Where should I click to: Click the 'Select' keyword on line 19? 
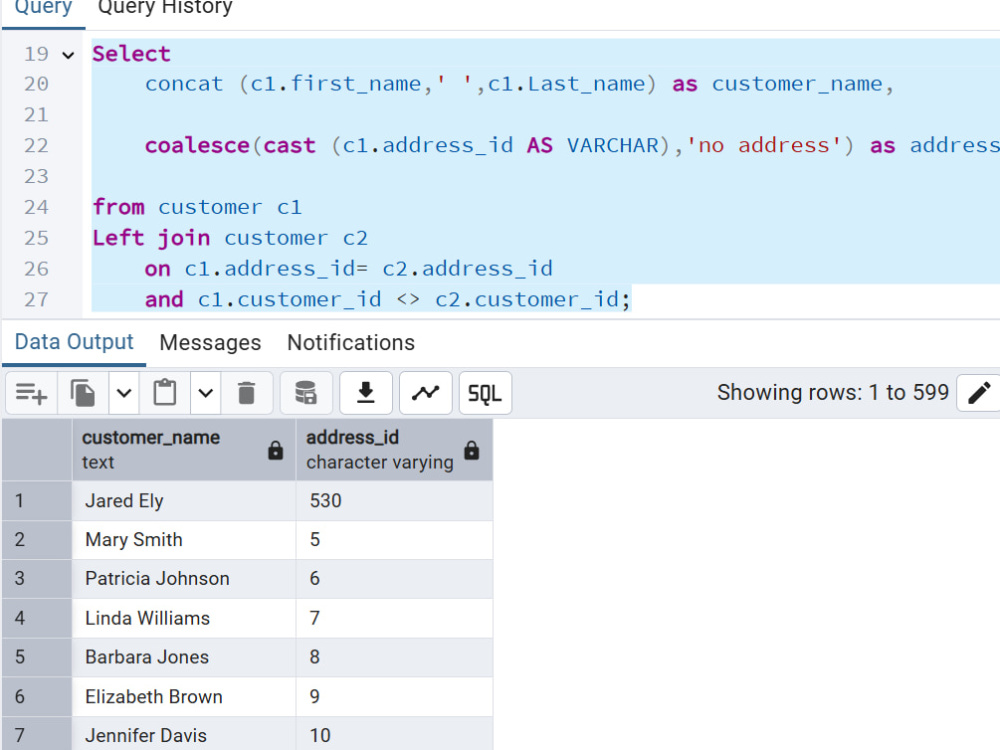pyautogui.click(x=131, y=54)
